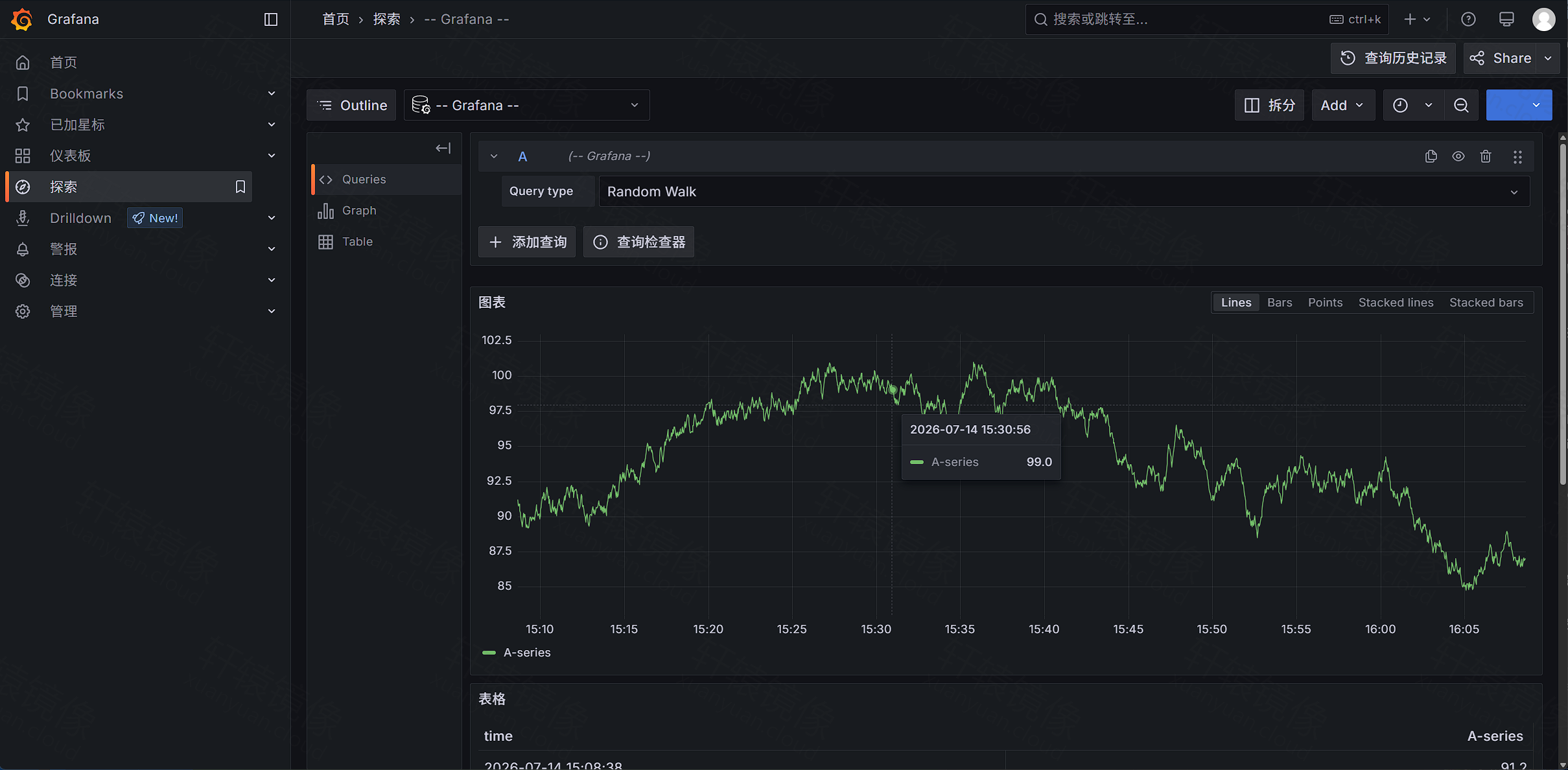Click the New! badge beside Drilldown

coord(155,218)
